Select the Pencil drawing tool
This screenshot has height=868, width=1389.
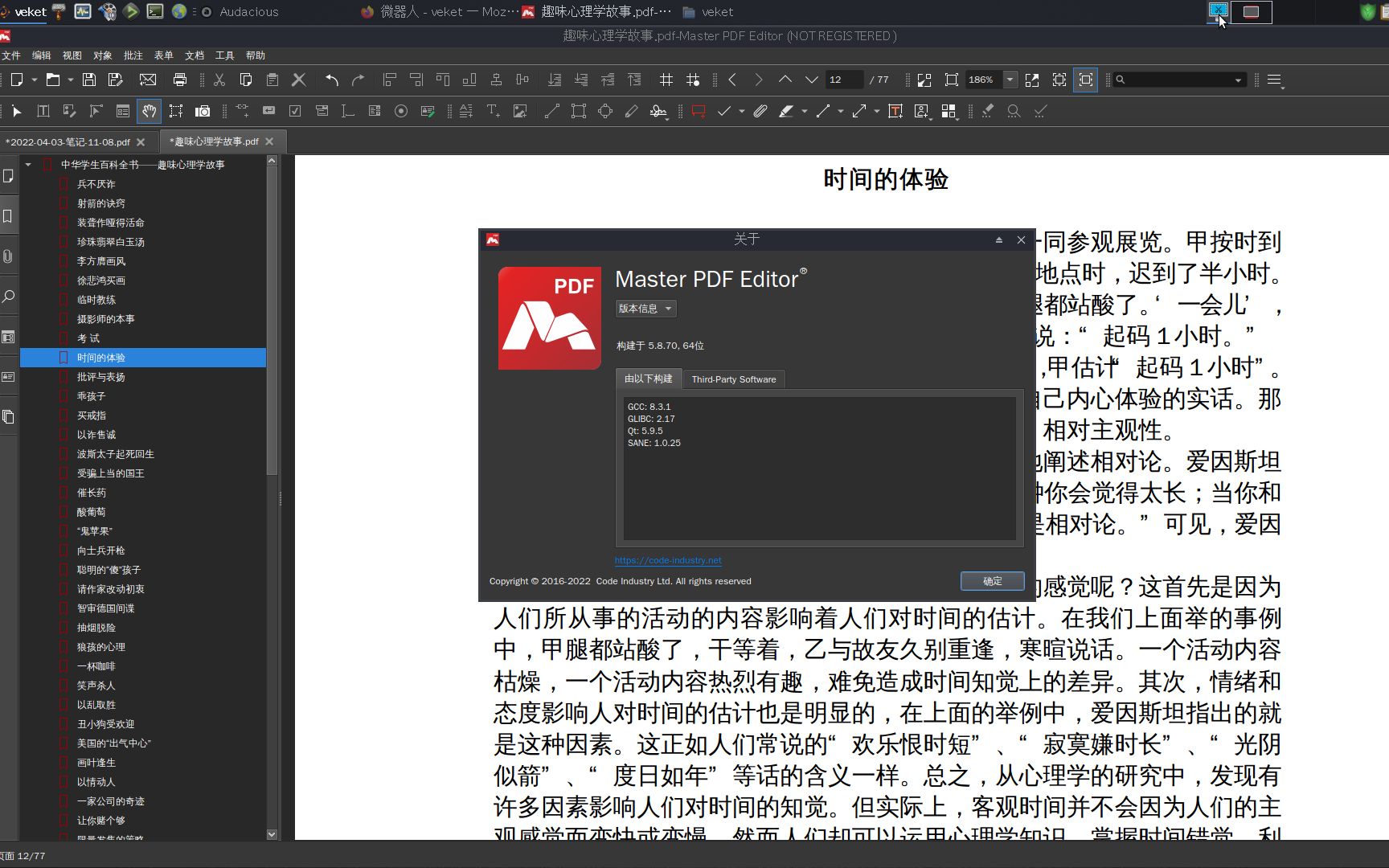pyautogui.click(x=632, y=111)
